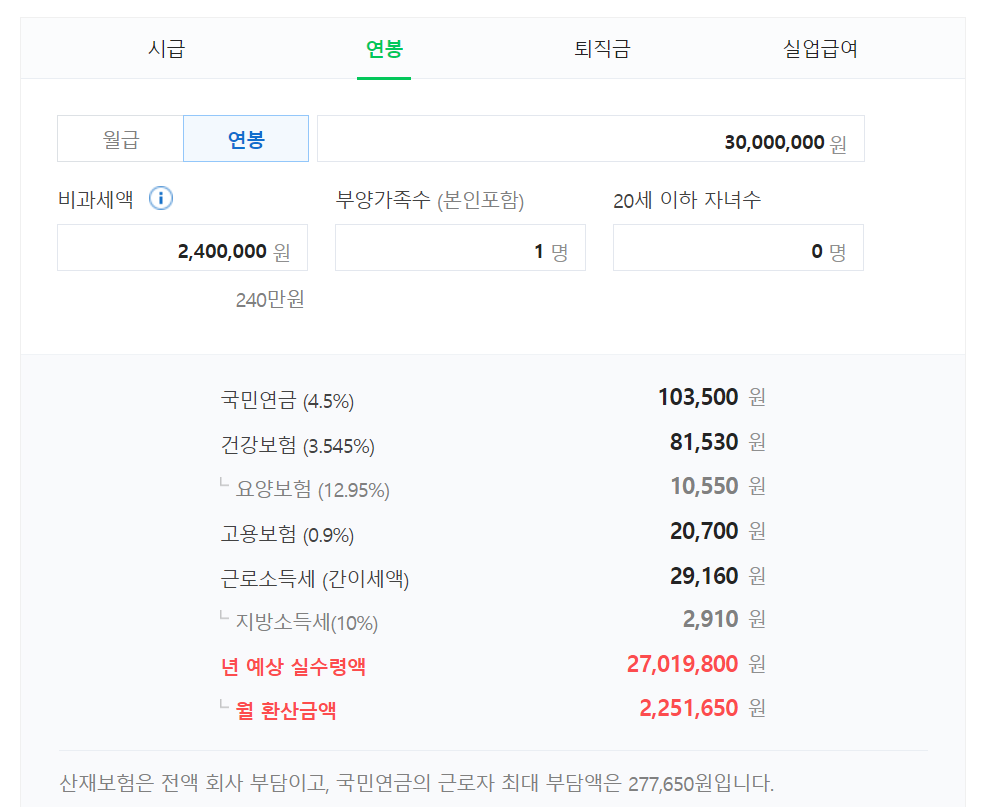Click the 건강보험 amount 81,530원
This screenshot has width=984, height=807.
[x=704, y=442]
